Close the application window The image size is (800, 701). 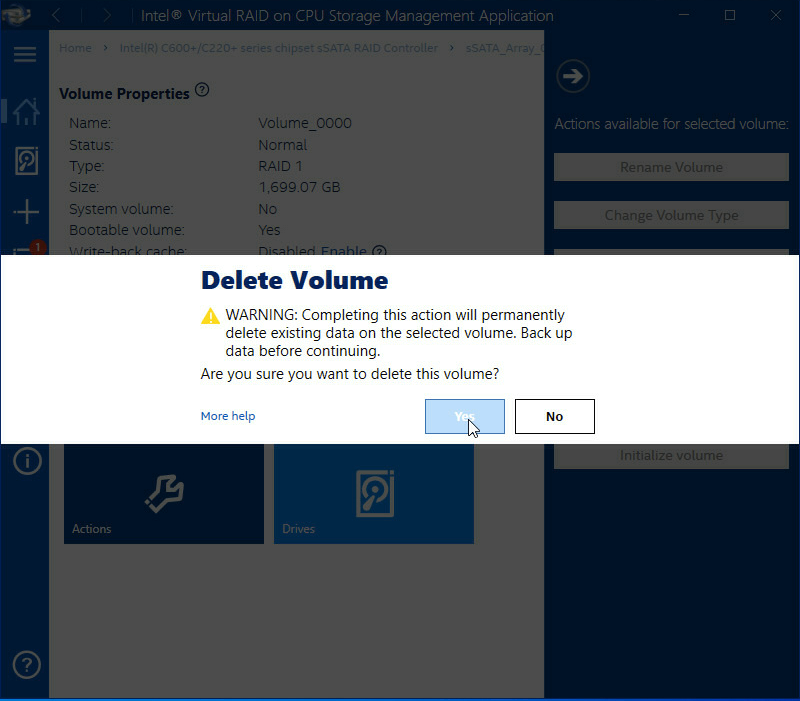point(776,15)
